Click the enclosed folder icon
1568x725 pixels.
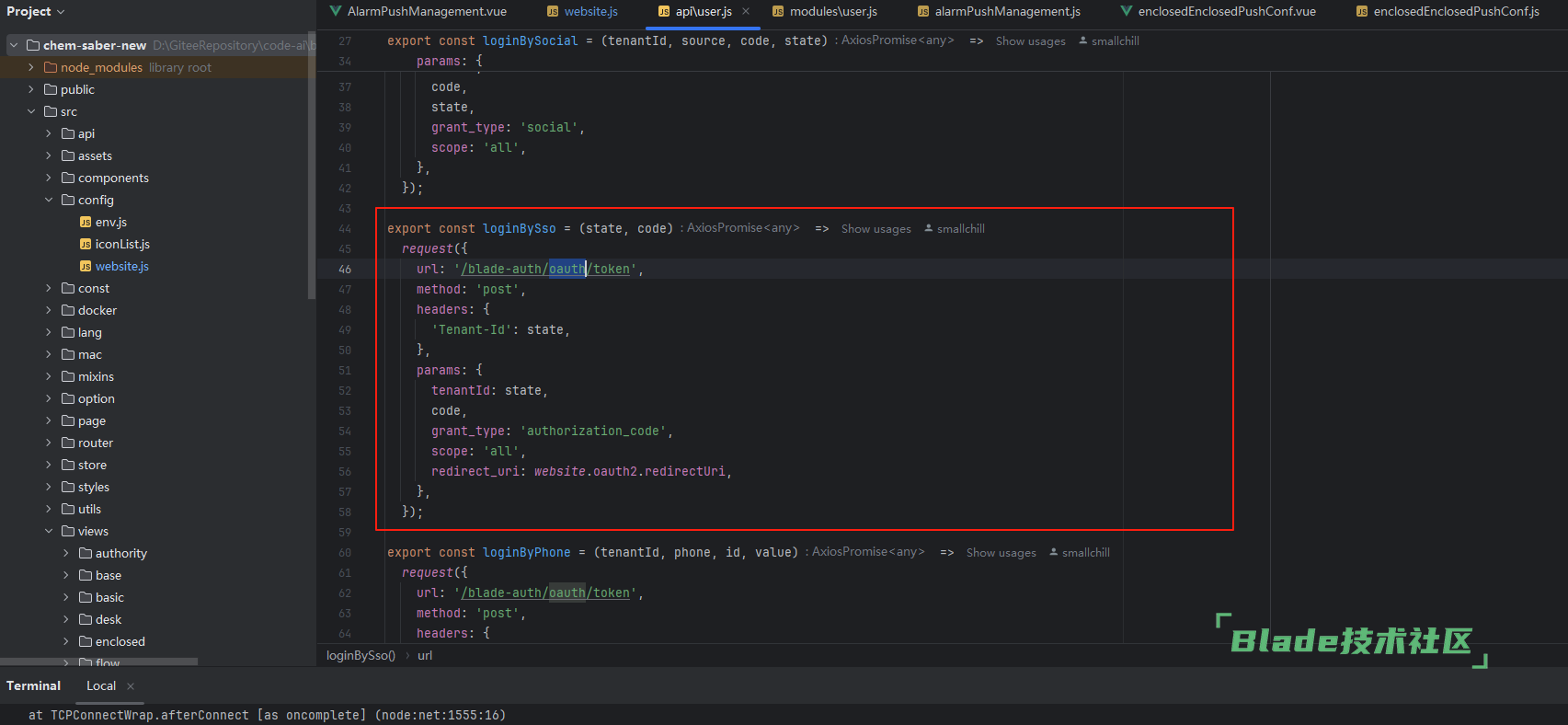(86, 641)
